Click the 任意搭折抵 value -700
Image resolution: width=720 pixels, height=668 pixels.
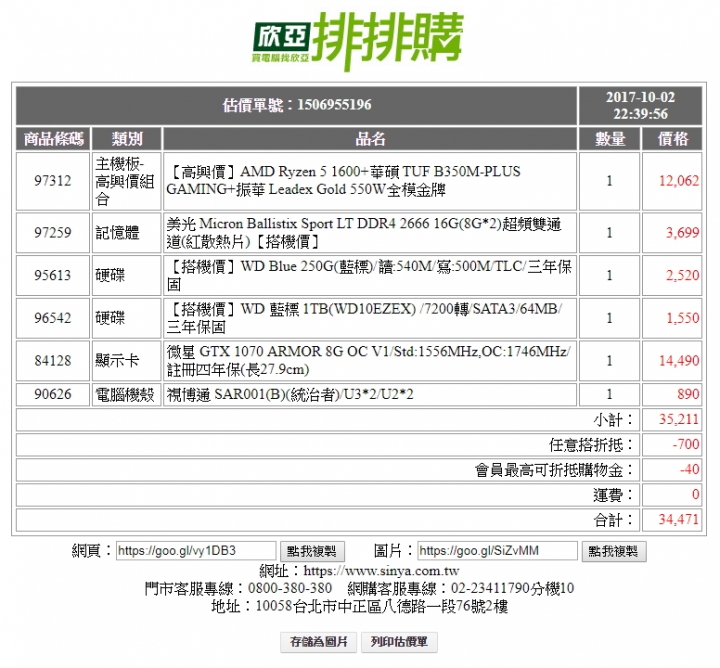click(x=686, y=445)
